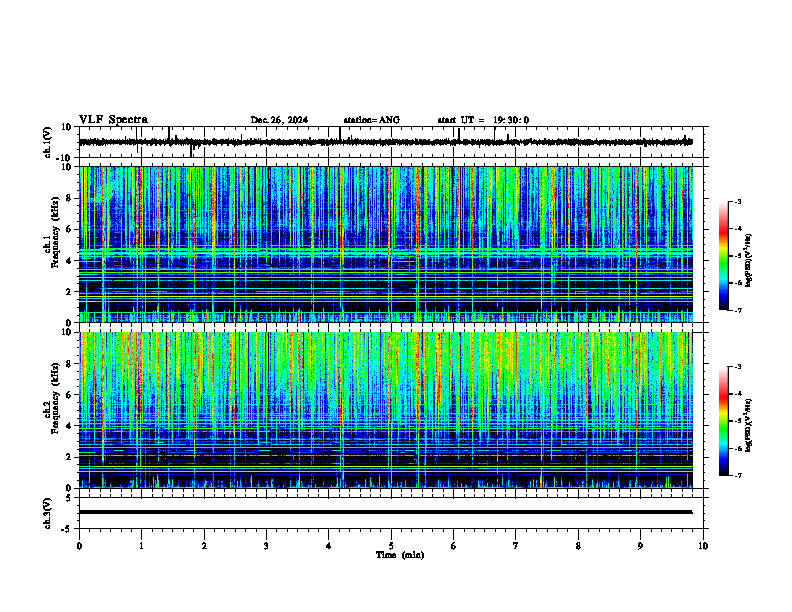The height and width of the screenshot is (612, 792).
Task: Click the "5" tick on ch.3(V) axis
Action: tap(69, 497)
